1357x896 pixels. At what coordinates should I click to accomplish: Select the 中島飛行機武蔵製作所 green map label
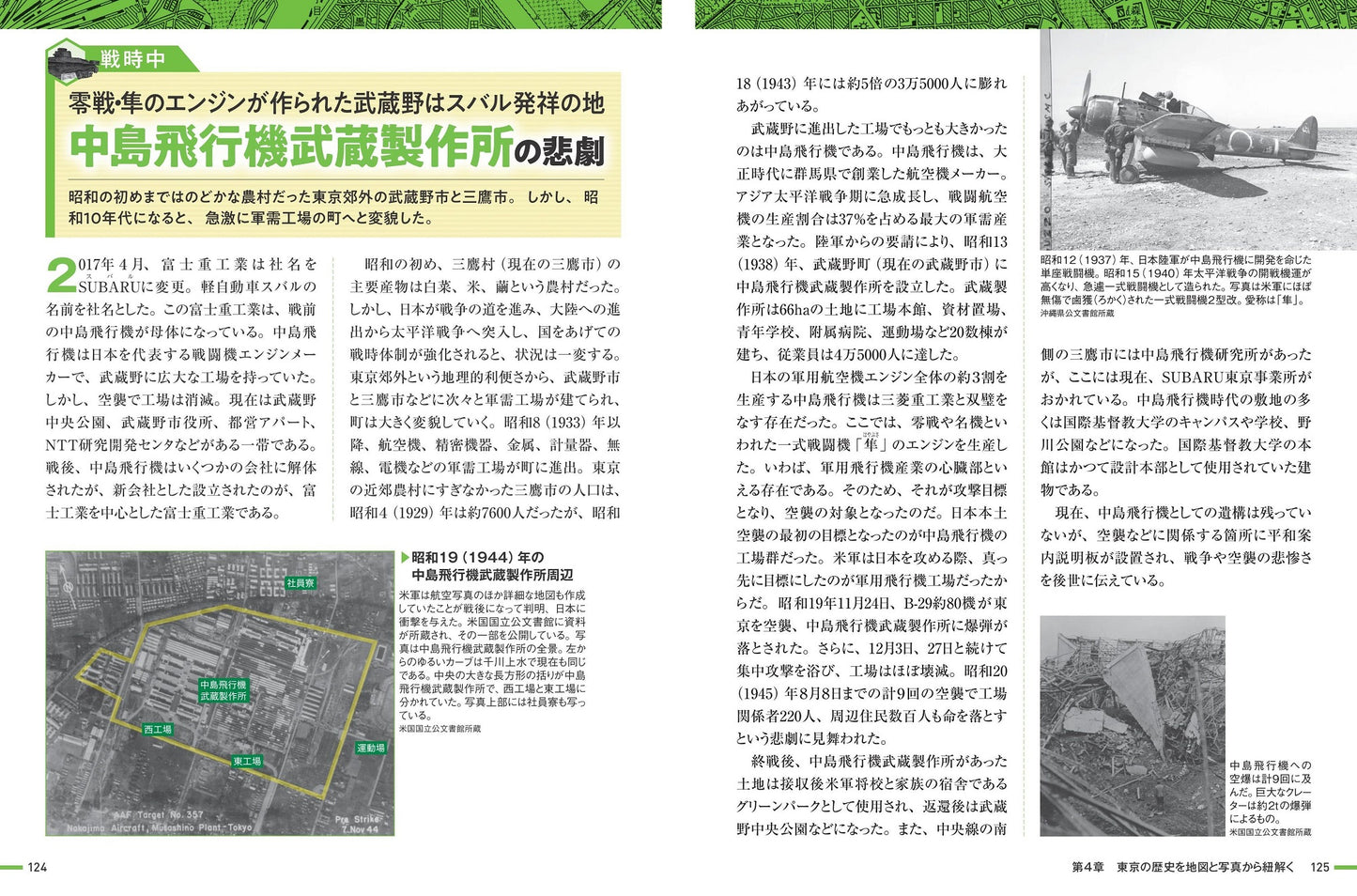[x=223, y=690]
